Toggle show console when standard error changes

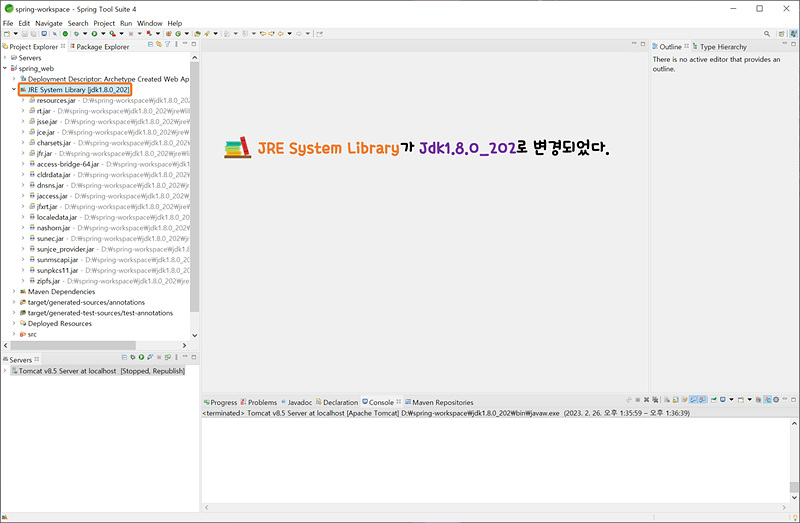pos(702,400)
